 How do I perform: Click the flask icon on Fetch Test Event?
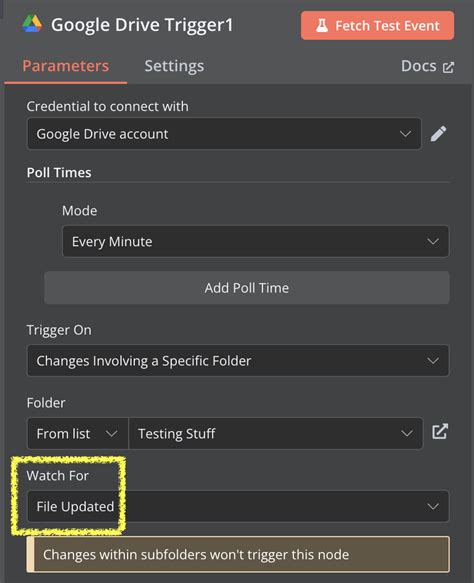322,26
